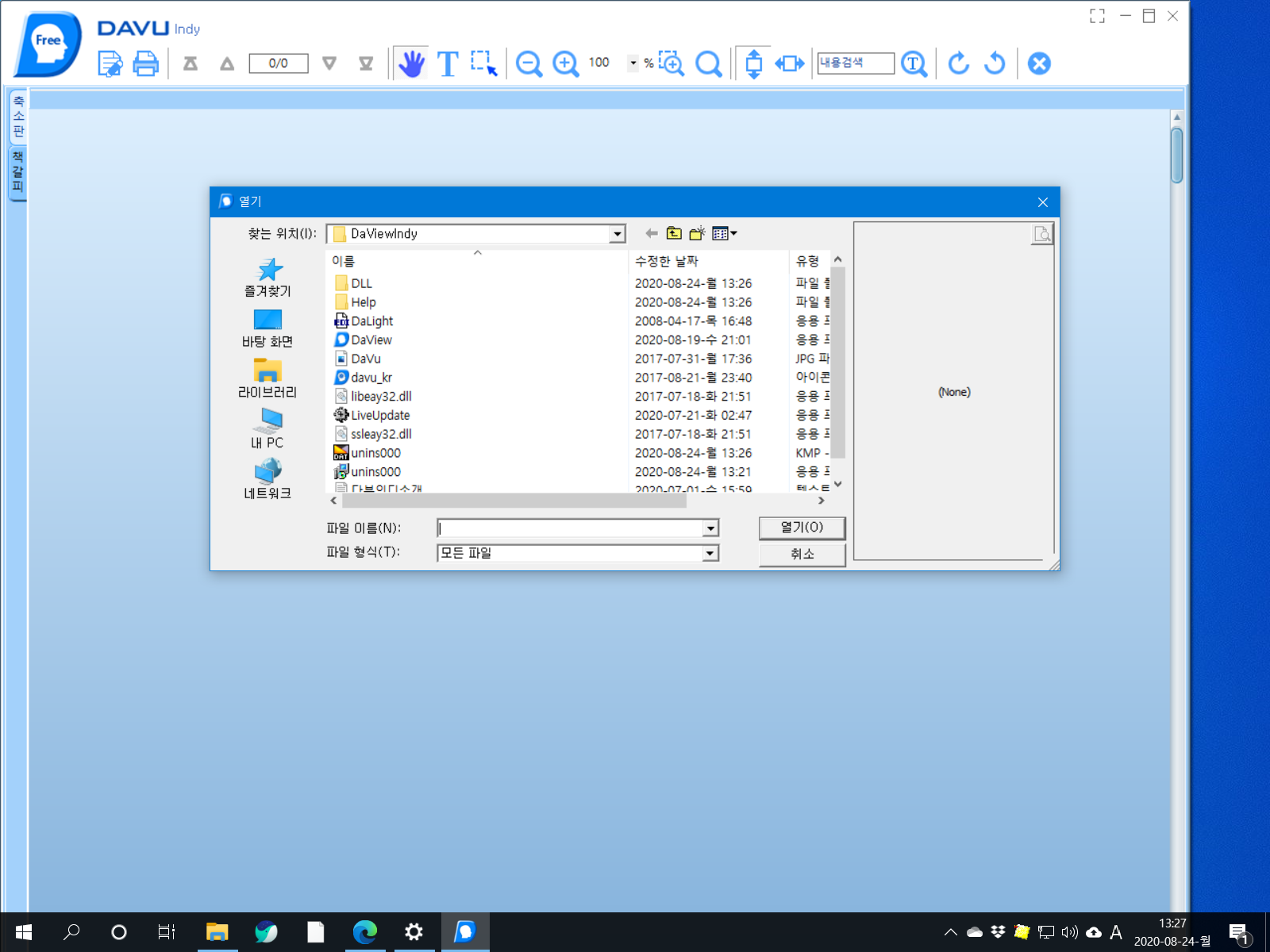Click the Zoom out magnifier

point(529,63)
